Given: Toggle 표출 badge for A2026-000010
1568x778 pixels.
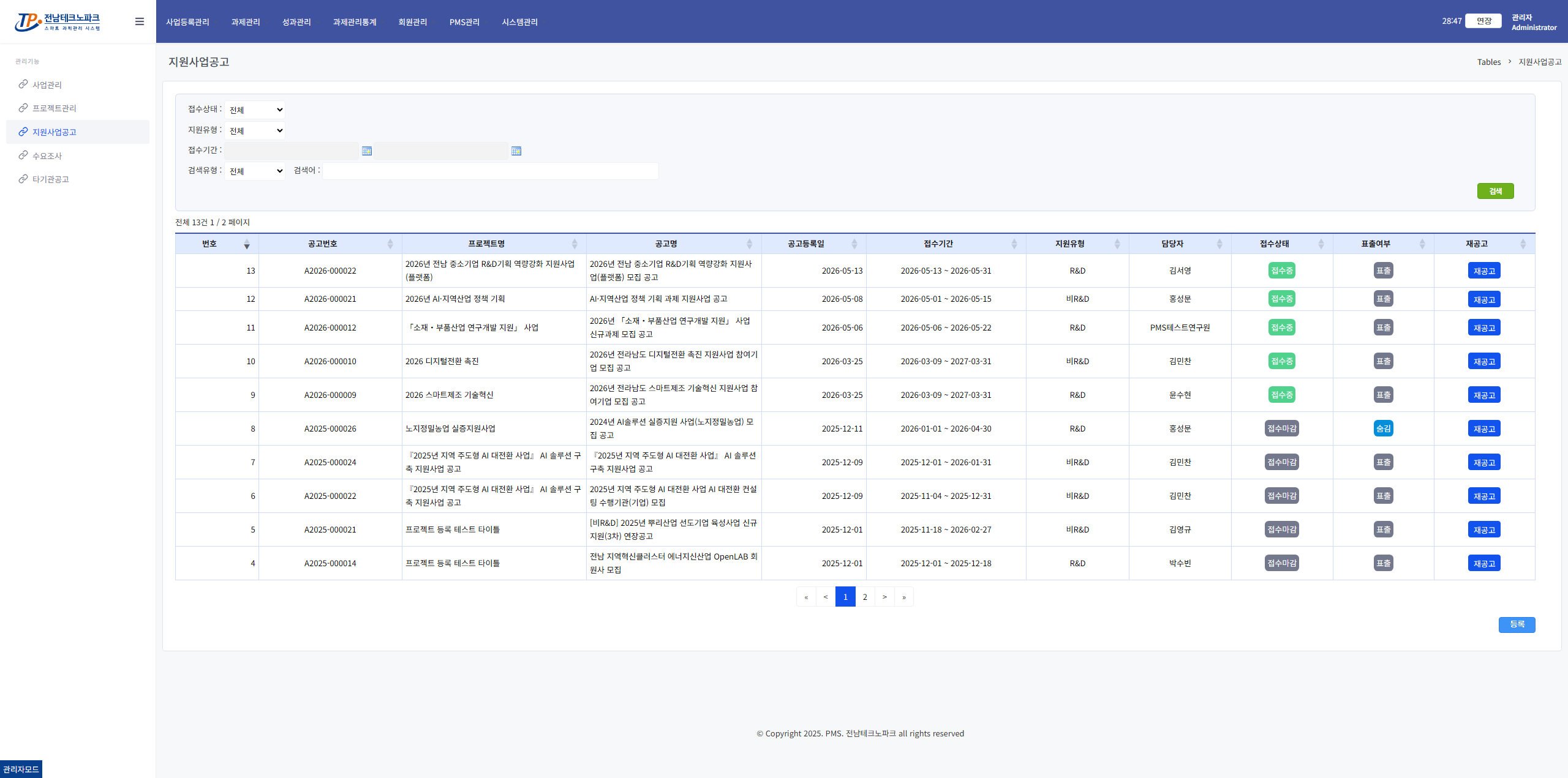Looking at the screenshot, I should (1383, 361).
